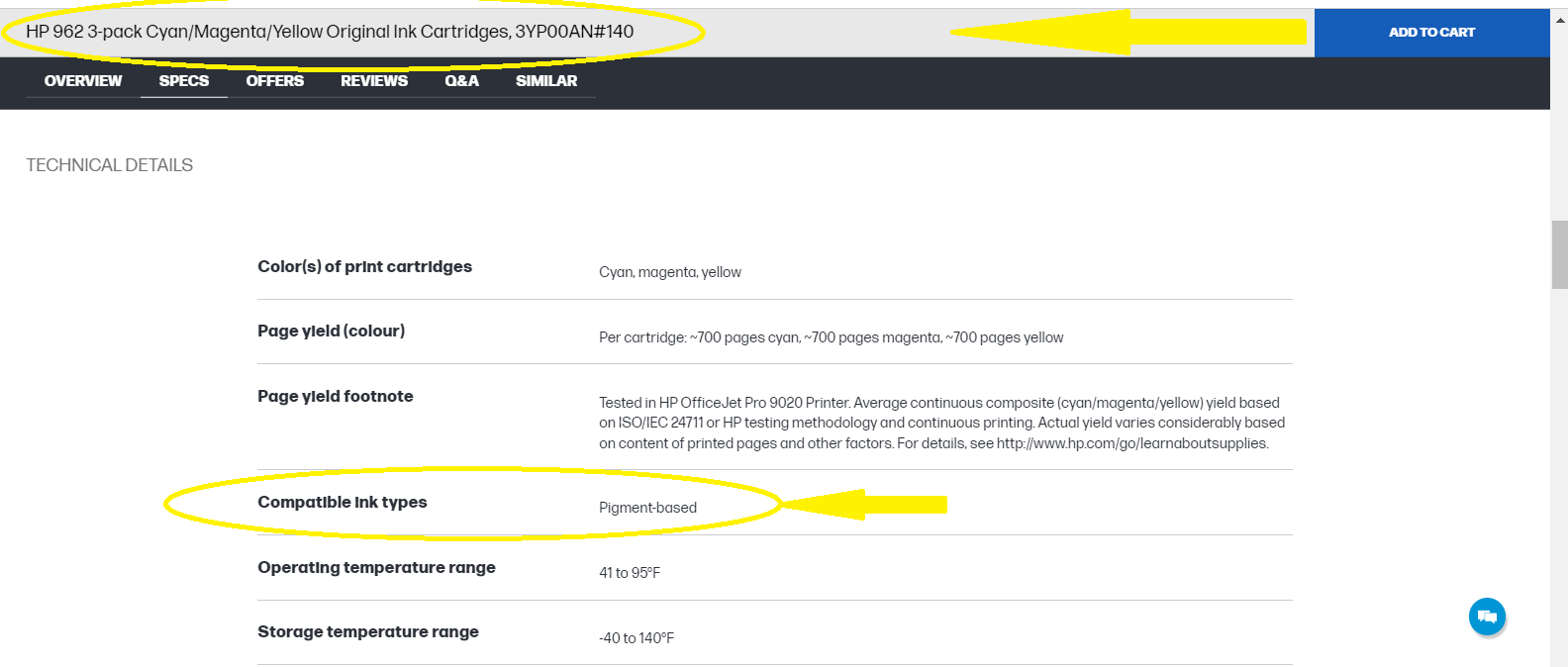Screen dimensions: 1568x667
Task: Switch to the OVERVIEW tab
Action: point(83,81)
